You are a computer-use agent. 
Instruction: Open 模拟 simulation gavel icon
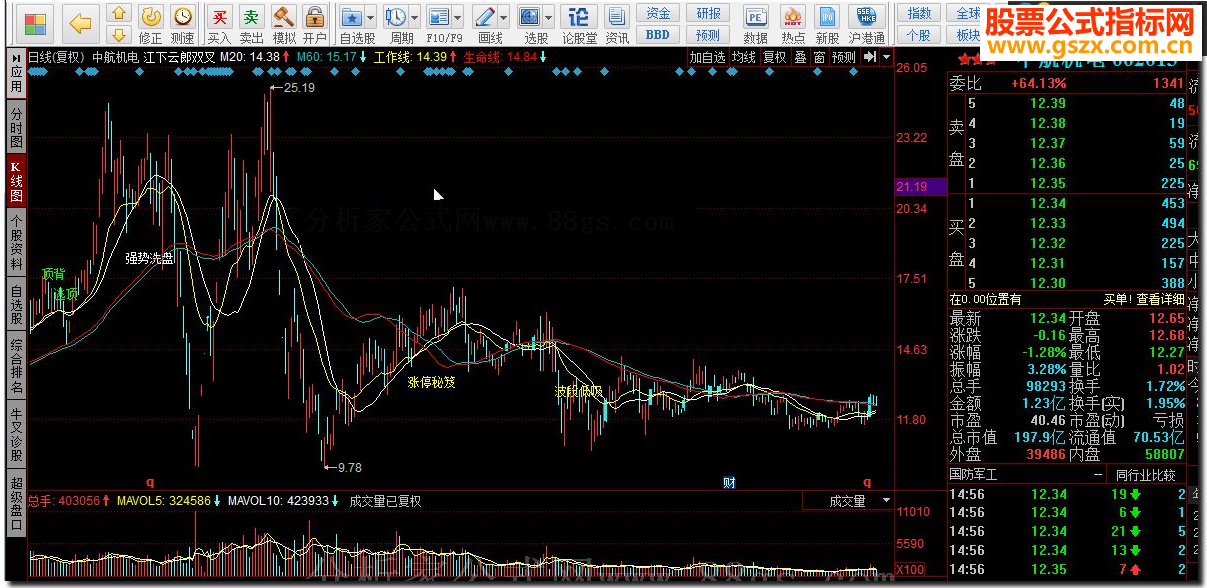pyautogui.click(x=284, y=16)
